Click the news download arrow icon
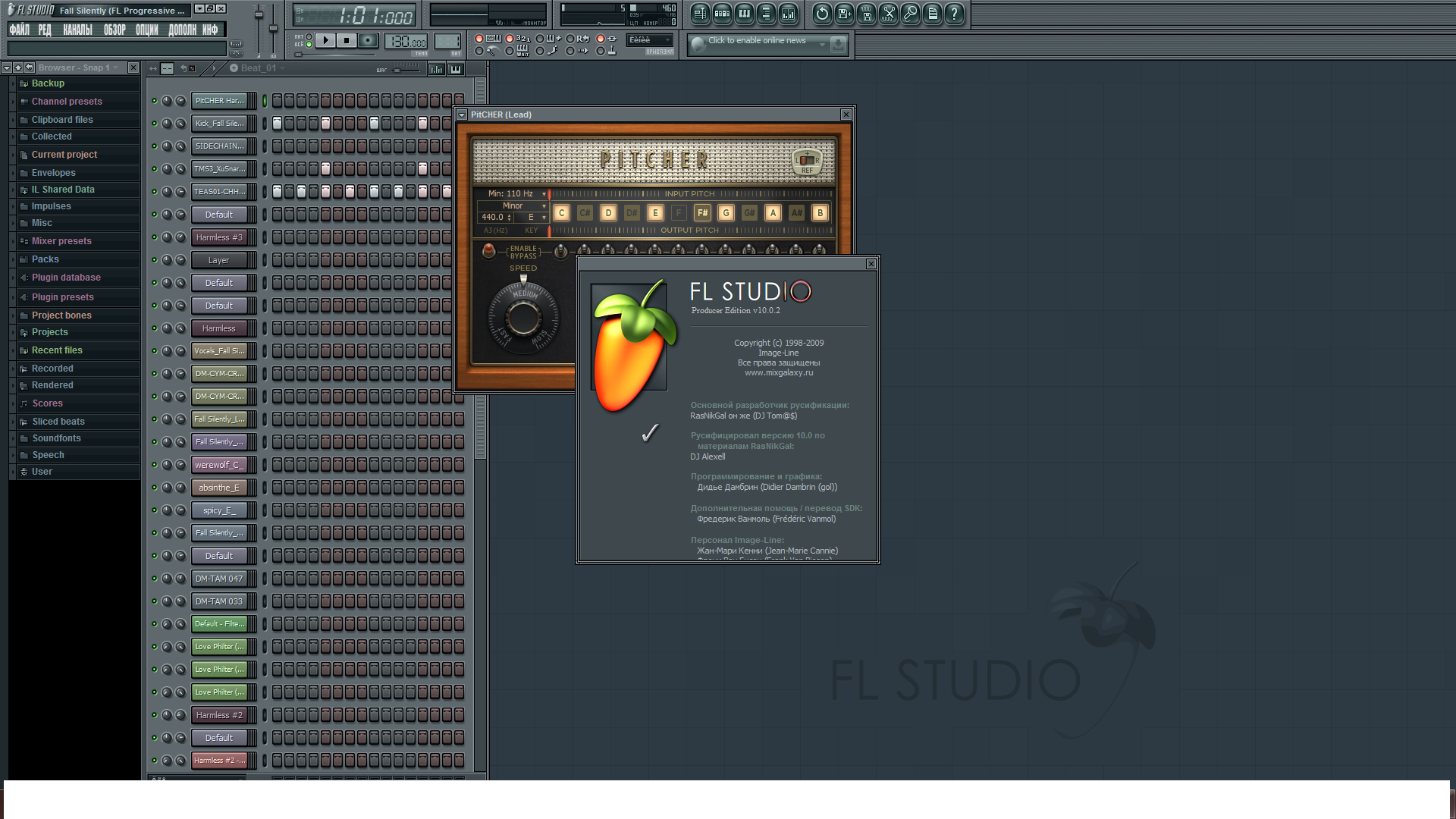Viewport: 1456px width, 819px height. tap(838, 45)
